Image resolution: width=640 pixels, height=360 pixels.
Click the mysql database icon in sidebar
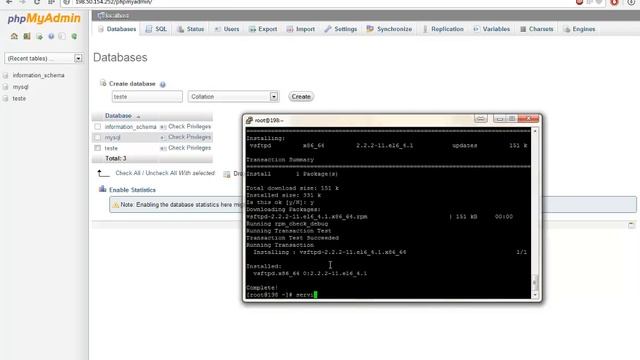tap(6, 87)
